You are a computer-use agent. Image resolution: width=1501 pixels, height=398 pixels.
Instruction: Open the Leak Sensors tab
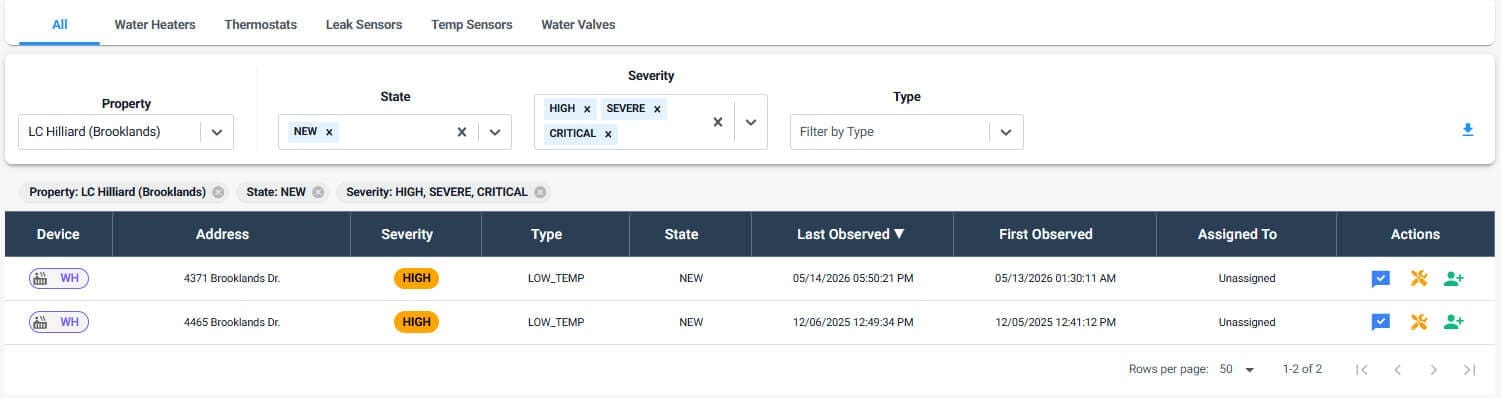click(364, 24)
